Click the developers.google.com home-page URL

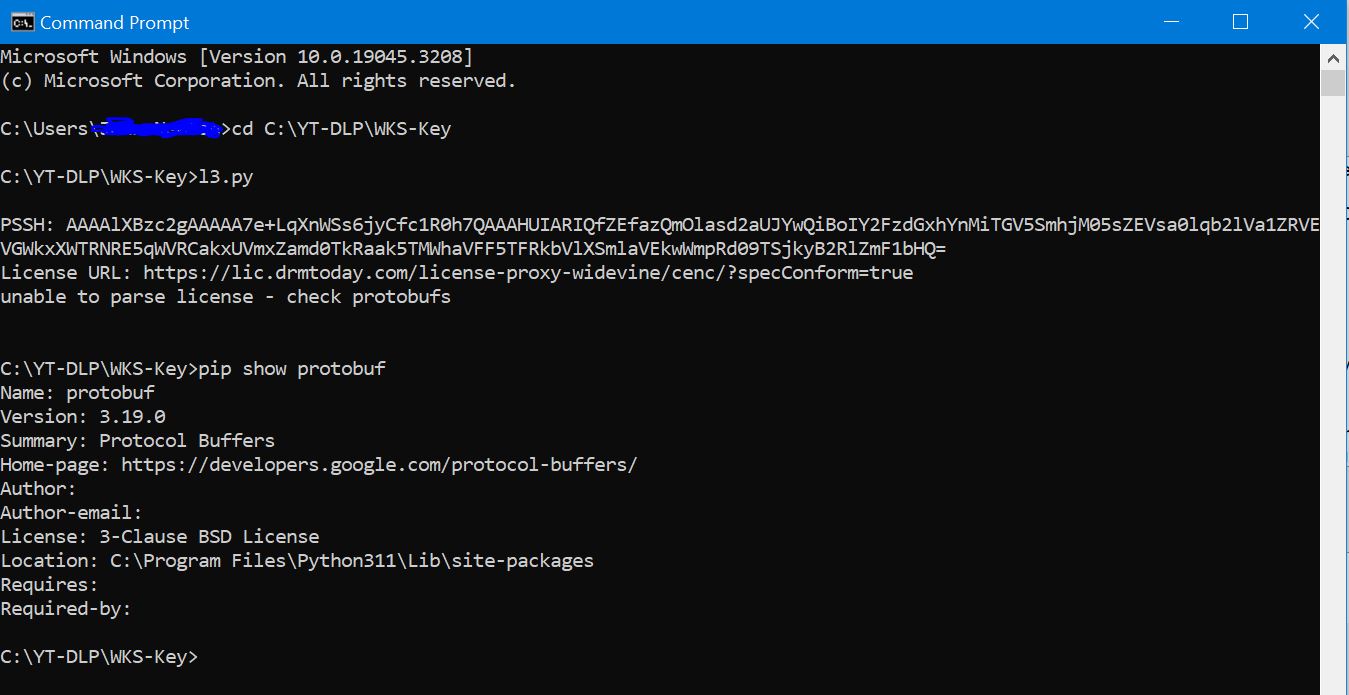(379, 464)
